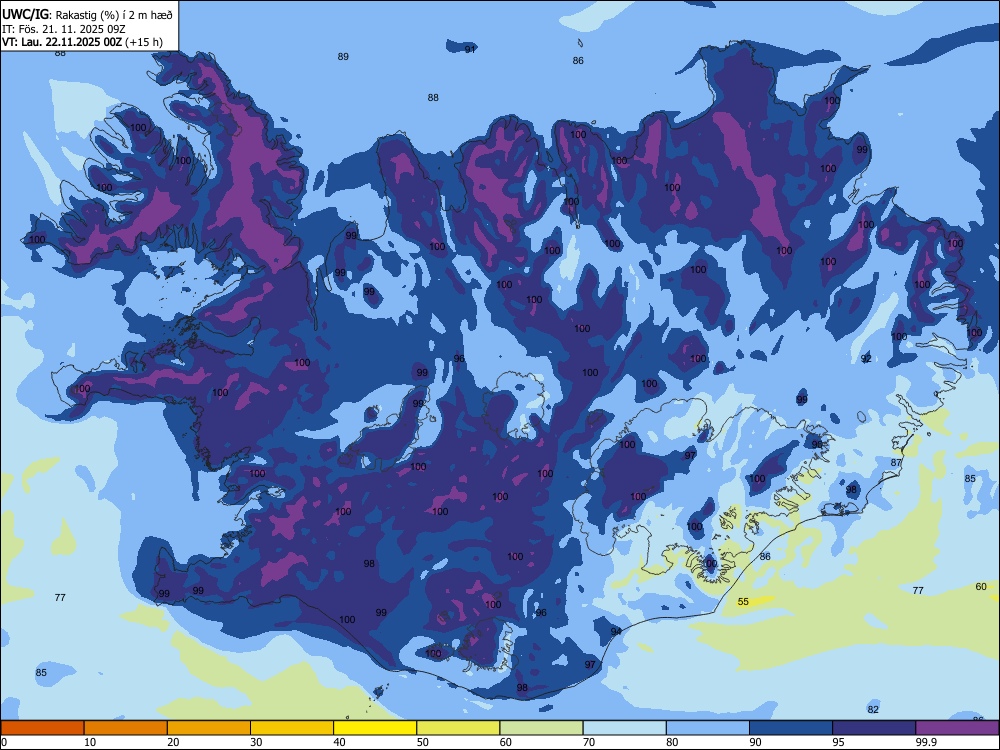This screenshot has width=1000, height=750.
Task: Click the '10' tick label on the legend
Action: 90,742
